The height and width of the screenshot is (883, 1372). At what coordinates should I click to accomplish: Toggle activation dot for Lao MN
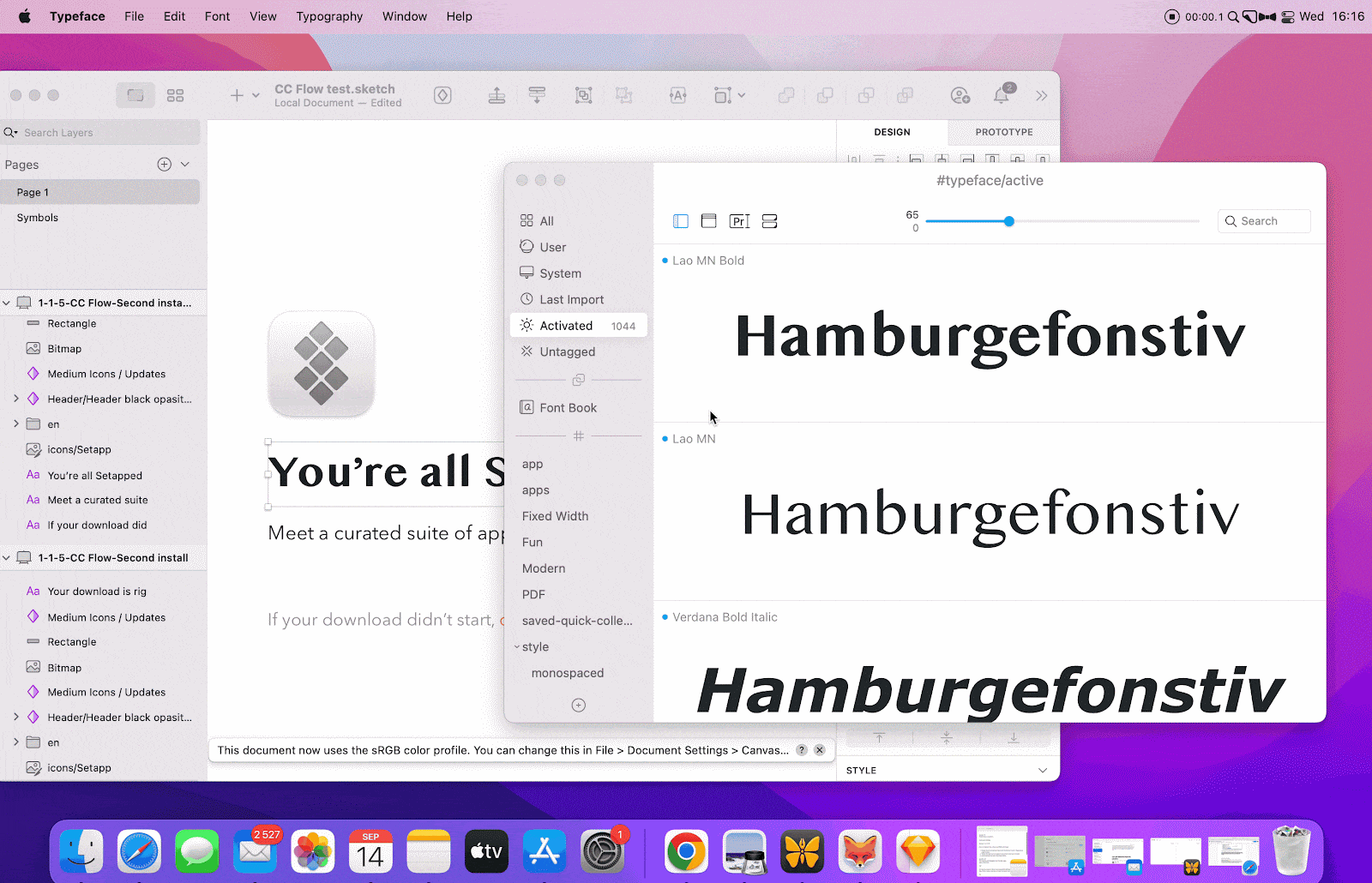[x=665, y=439]
